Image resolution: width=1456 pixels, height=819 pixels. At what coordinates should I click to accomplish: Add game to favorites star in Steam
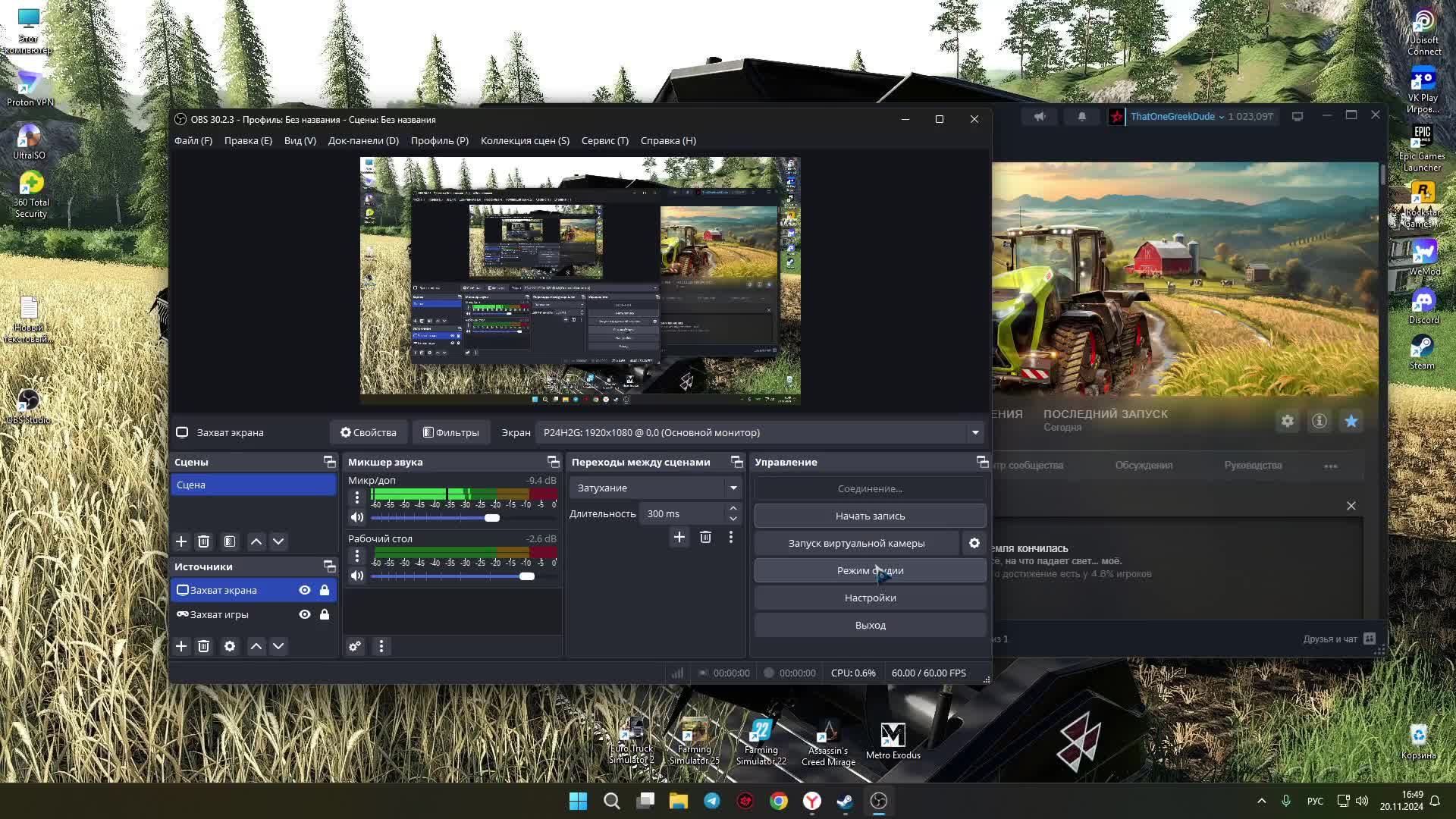[x=1351, y=421]
